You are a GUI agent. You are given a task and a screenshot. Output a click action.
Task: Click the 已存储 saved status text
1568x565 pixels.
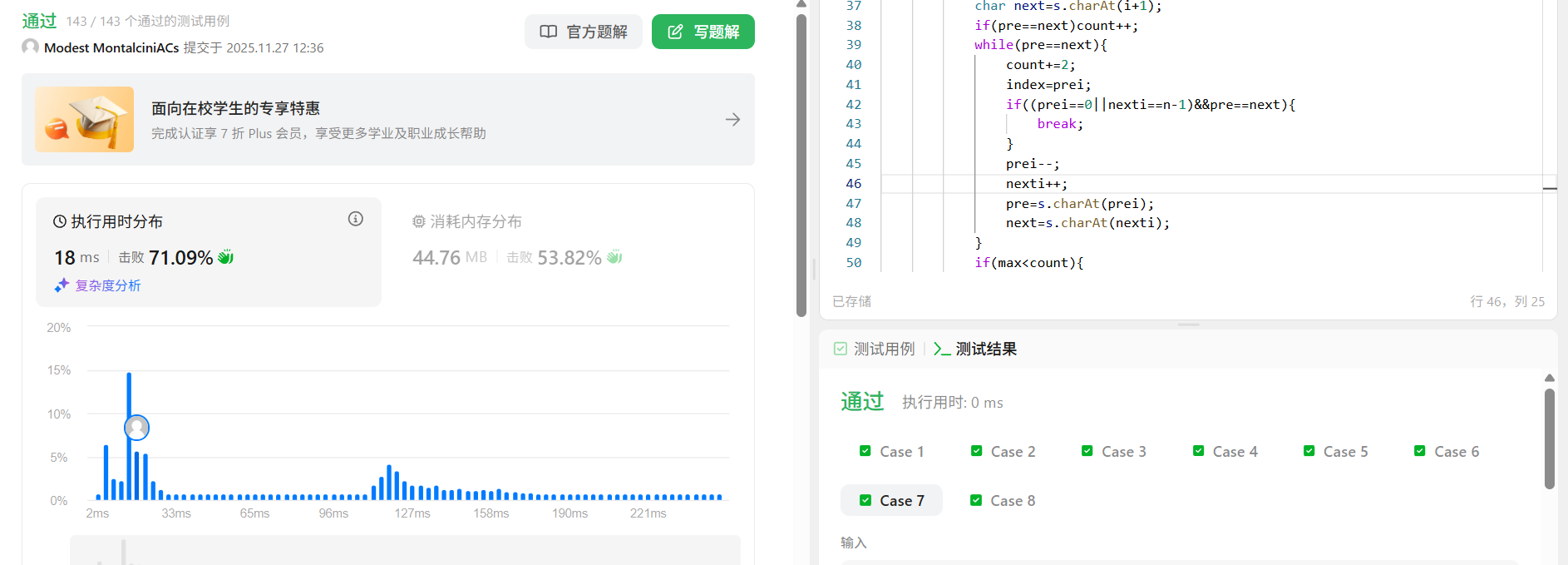(852, 301)
